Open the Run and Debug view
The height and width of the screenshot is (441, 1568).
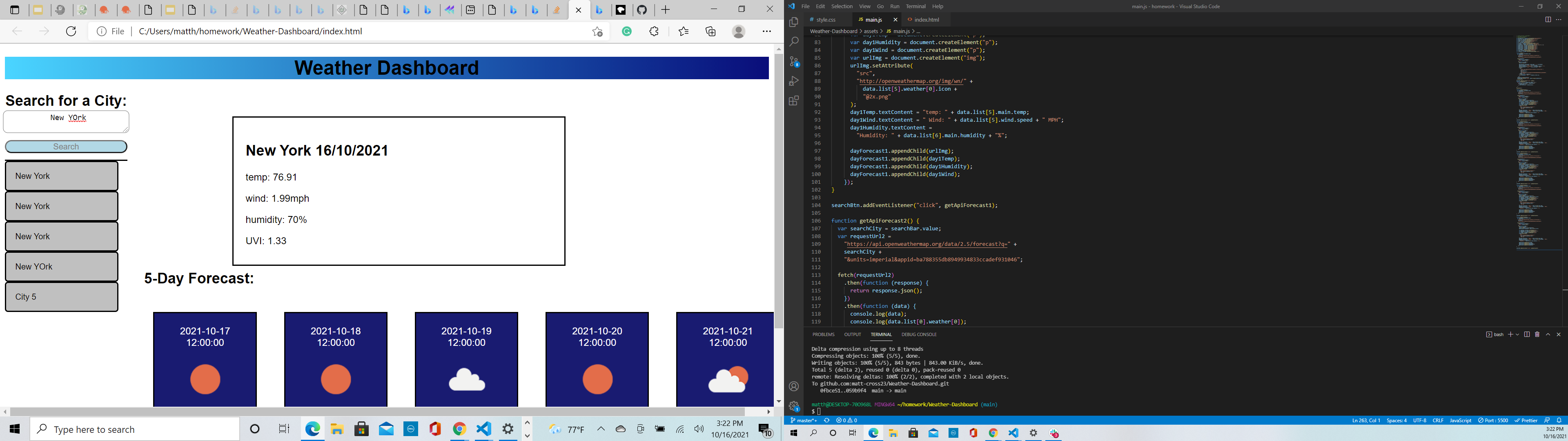click(794, 81)
